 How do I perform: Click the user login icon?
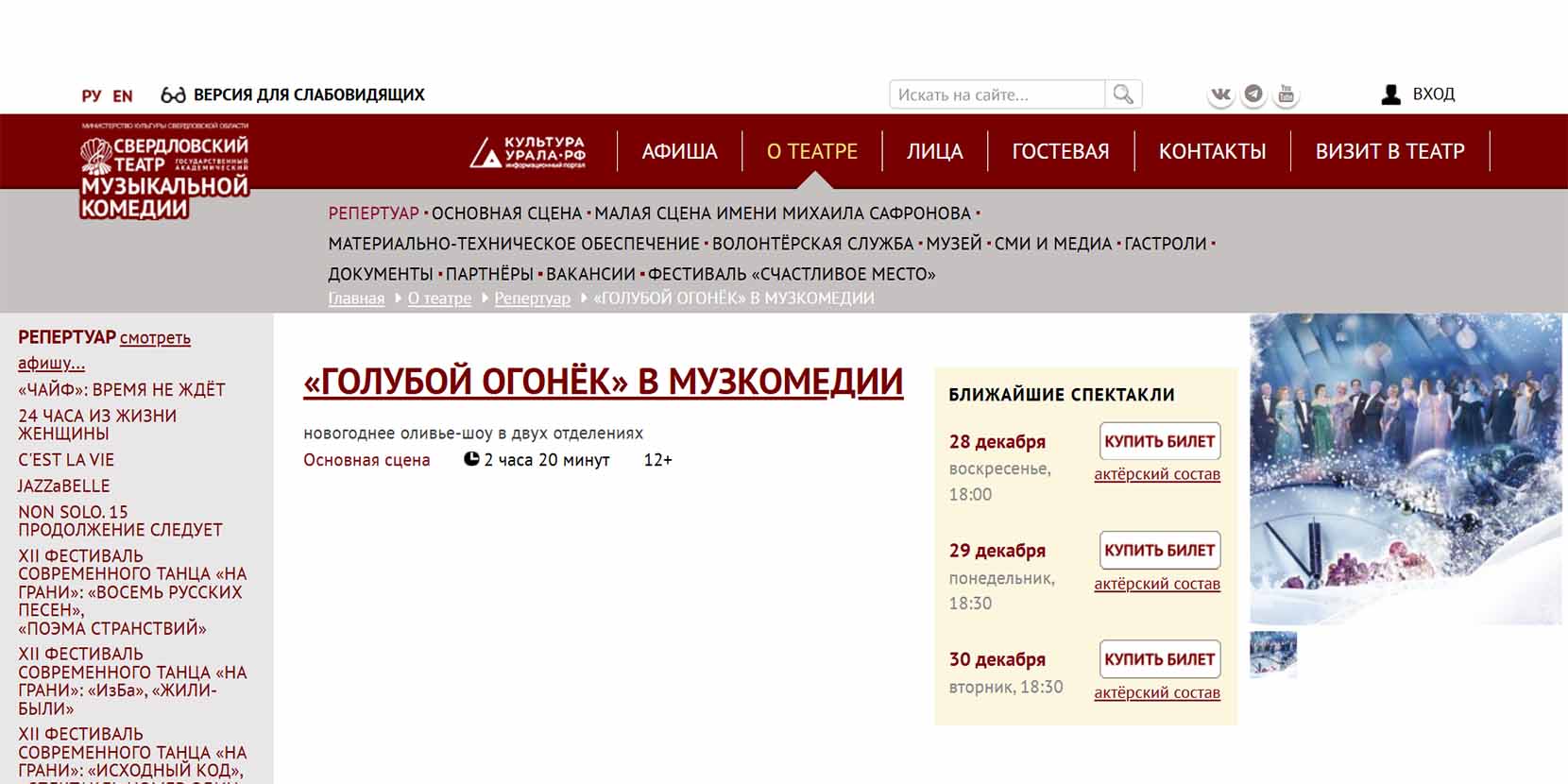[x=1390, y=94]
